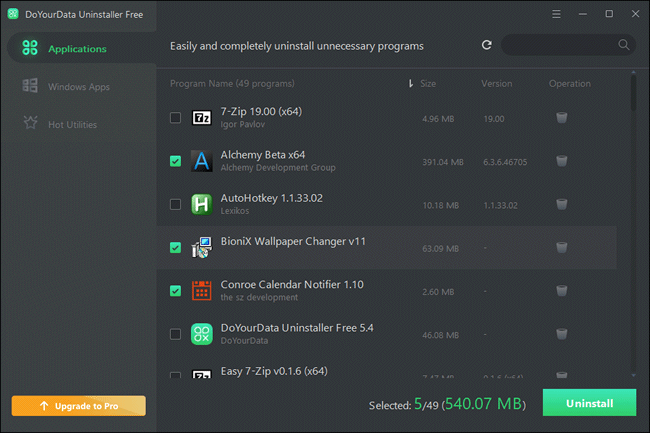The height and width of the screenshot is (433, 650).
Task: Click the refresh program list icon
Action: pyautogui.click(x=487, y=45)
